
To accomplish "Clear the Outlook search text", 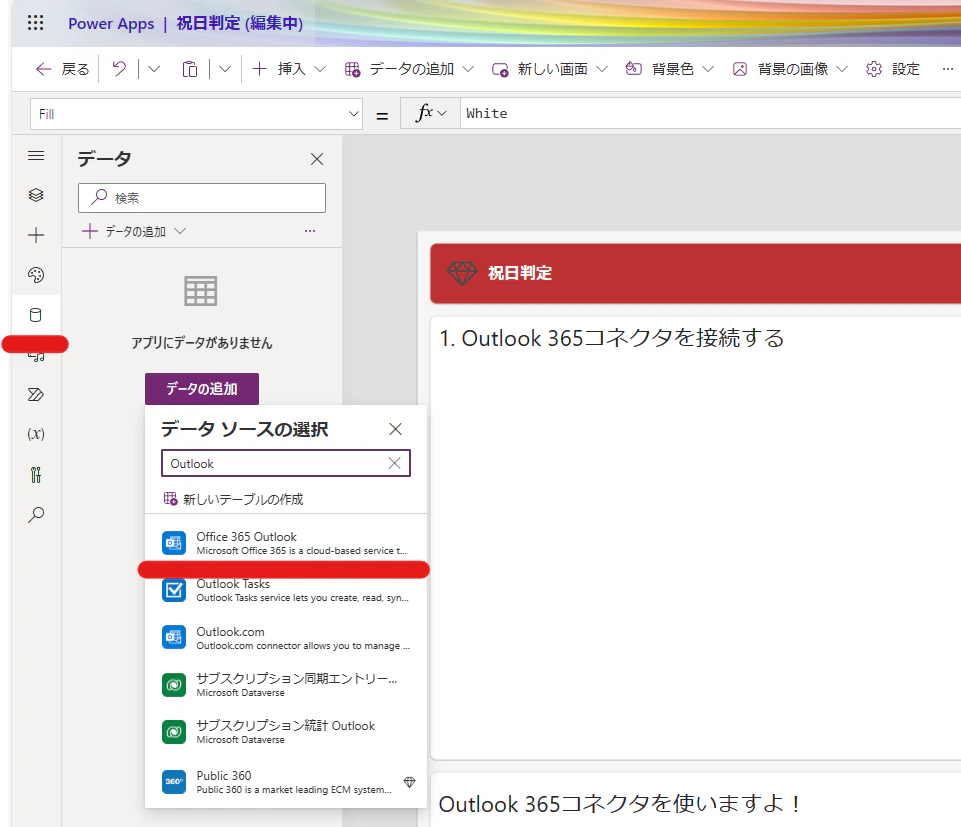I will pyautogui.click(x=395, y=463).
